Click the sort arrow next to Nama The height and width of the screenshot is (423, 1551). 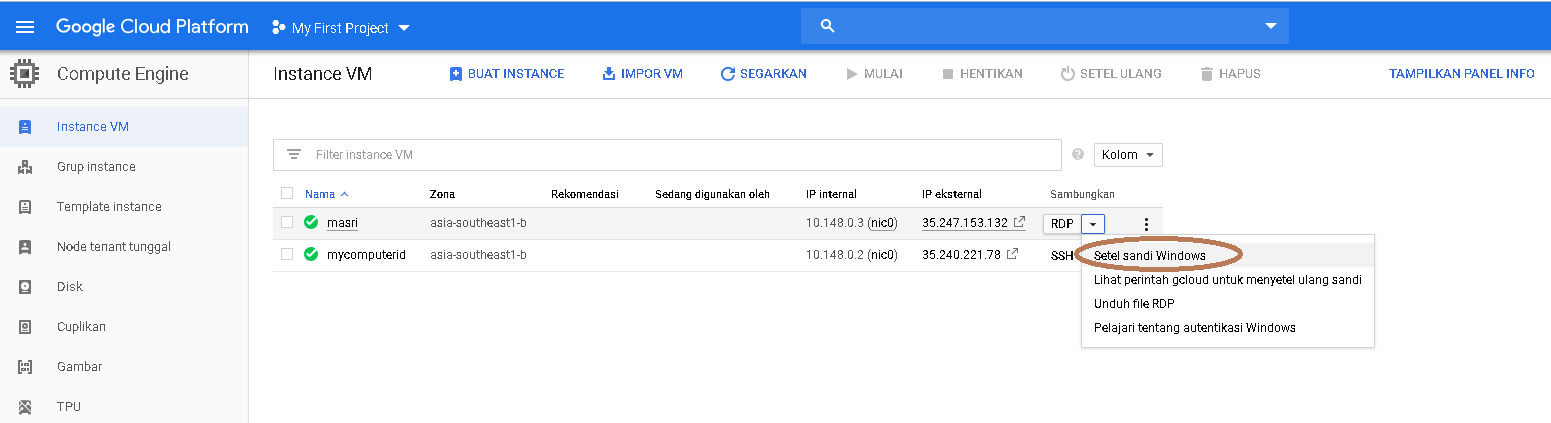click(x=345, y=194)
